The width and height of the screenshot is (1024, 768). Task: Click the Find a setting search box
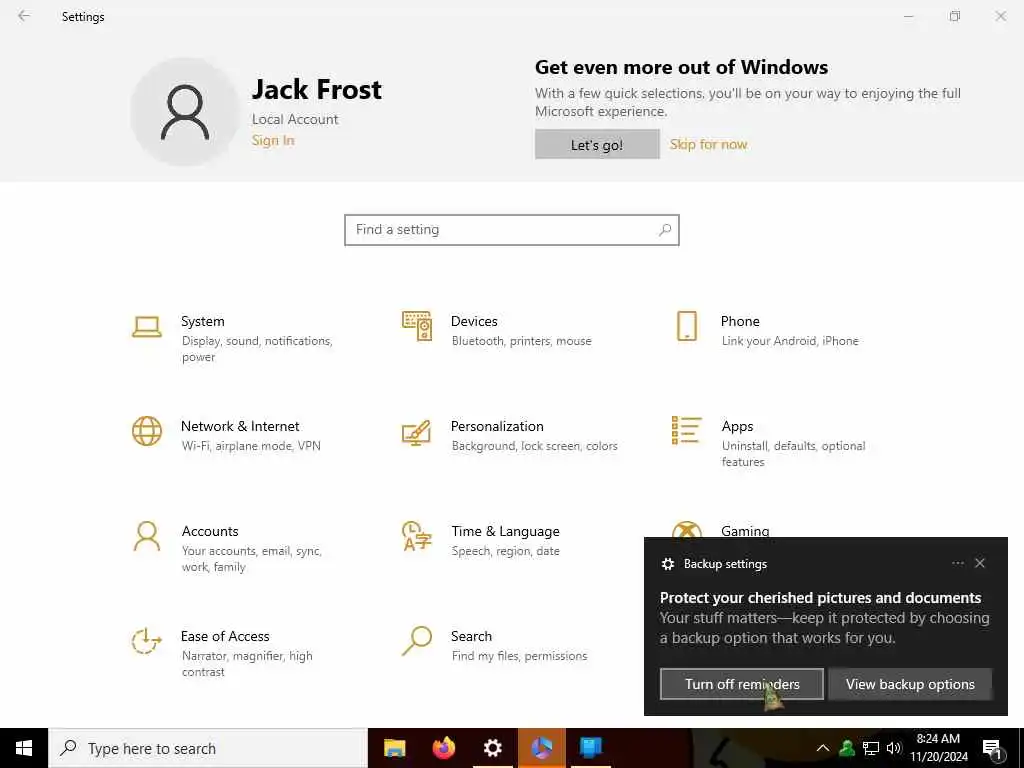click(x=512, y=230)
